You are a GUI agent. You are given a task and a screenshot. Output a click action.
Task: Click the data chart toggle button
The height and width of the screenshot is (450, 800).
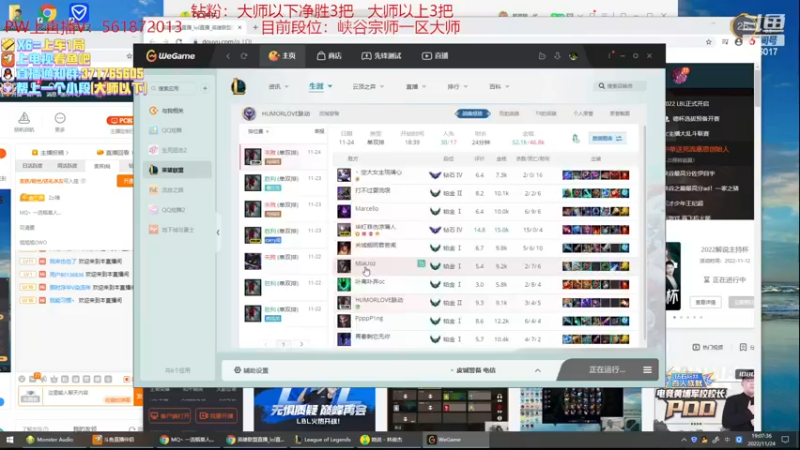pos(606,138)
